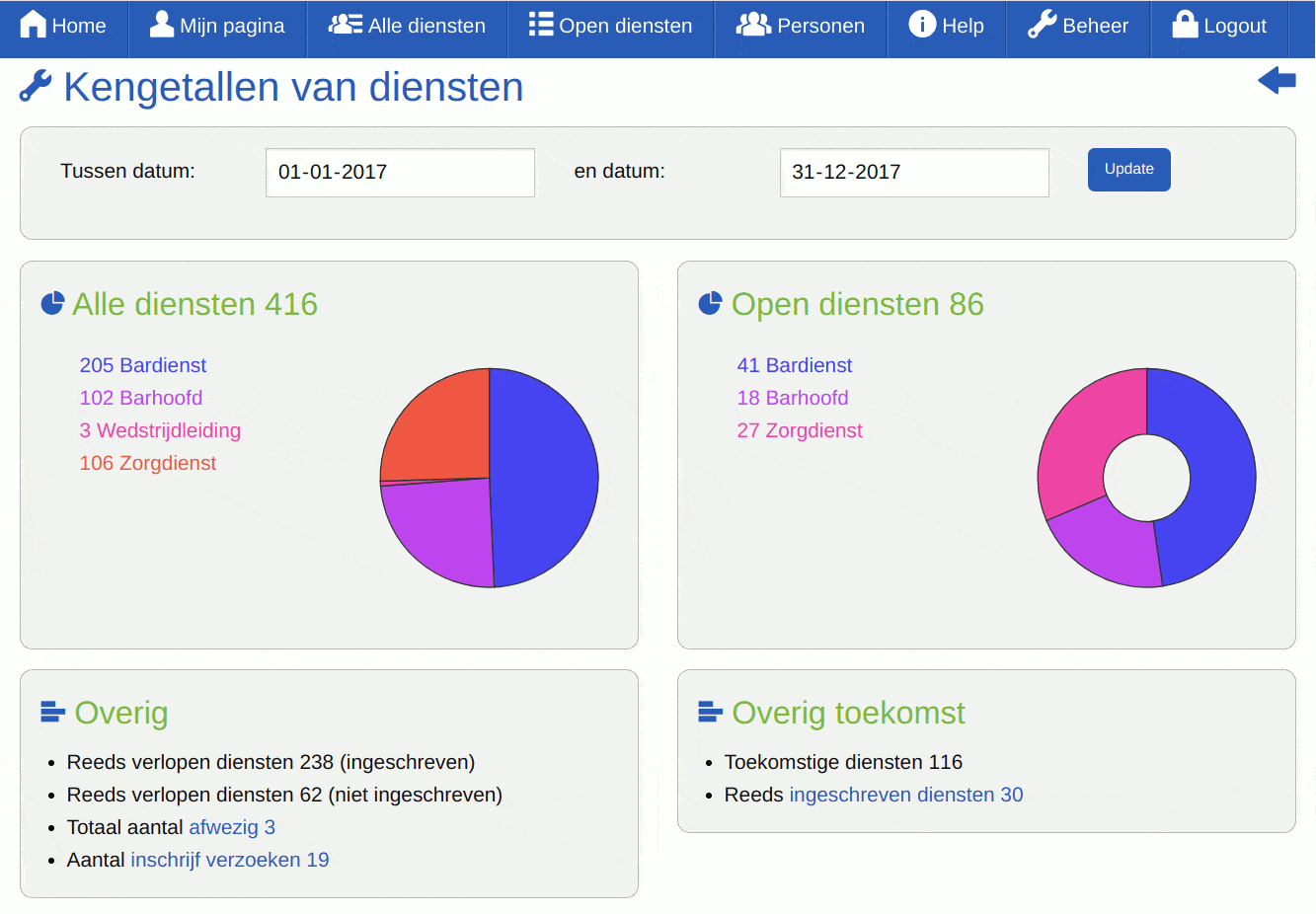This screenshot has height=914, width=1316.
Task: Click the ingeschreven diensten 30 link
Action: [x=905, y=795]
